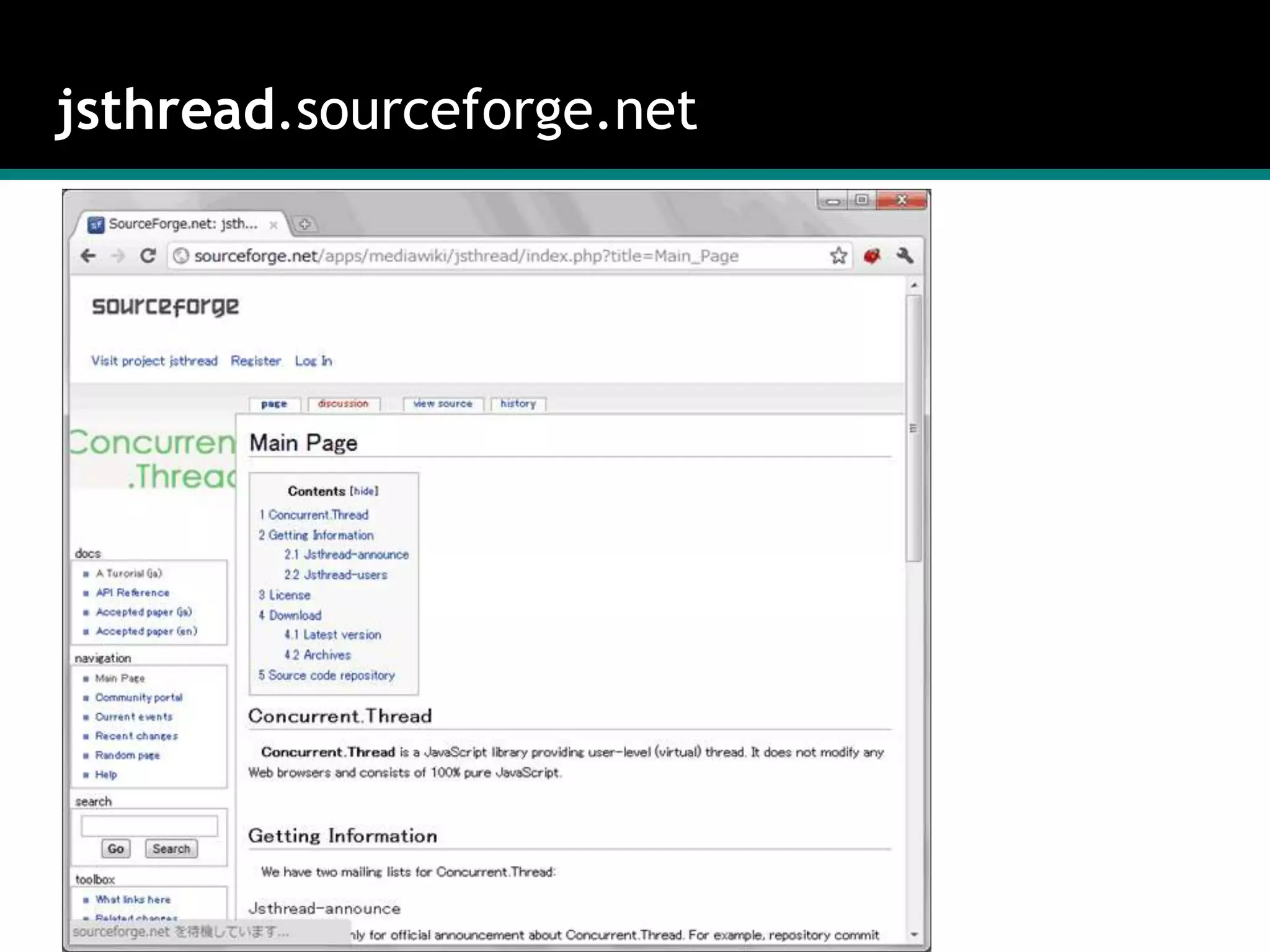The image size is (1270, 952).
Task: Open the view source tab
Action: [443, 404]
